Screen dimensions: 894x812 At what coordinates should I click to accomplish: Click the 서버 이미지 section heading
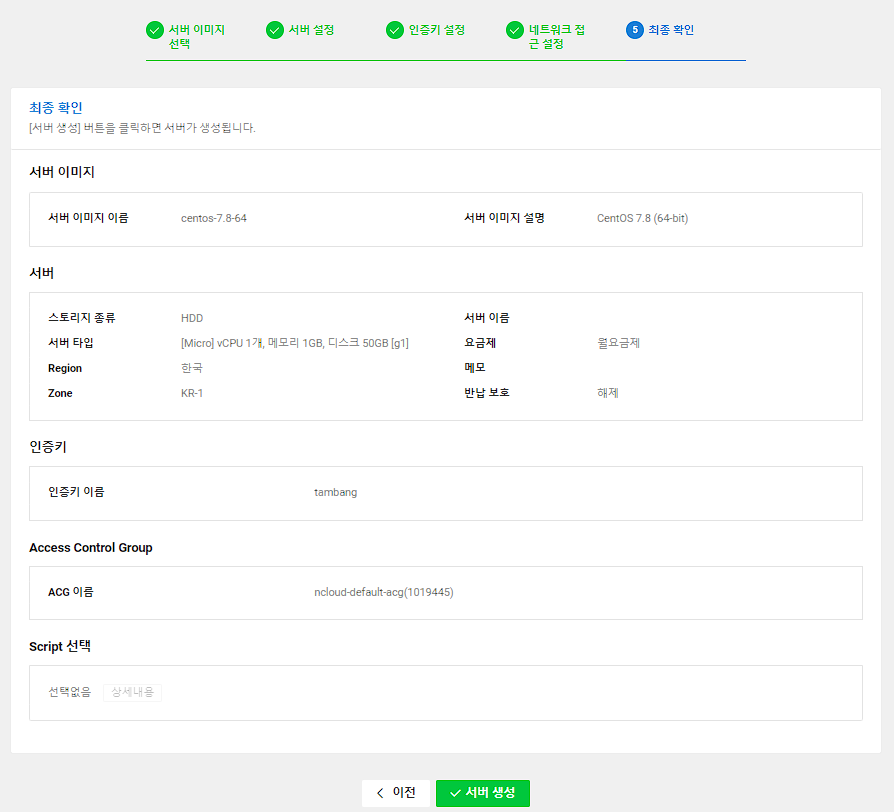62,172
